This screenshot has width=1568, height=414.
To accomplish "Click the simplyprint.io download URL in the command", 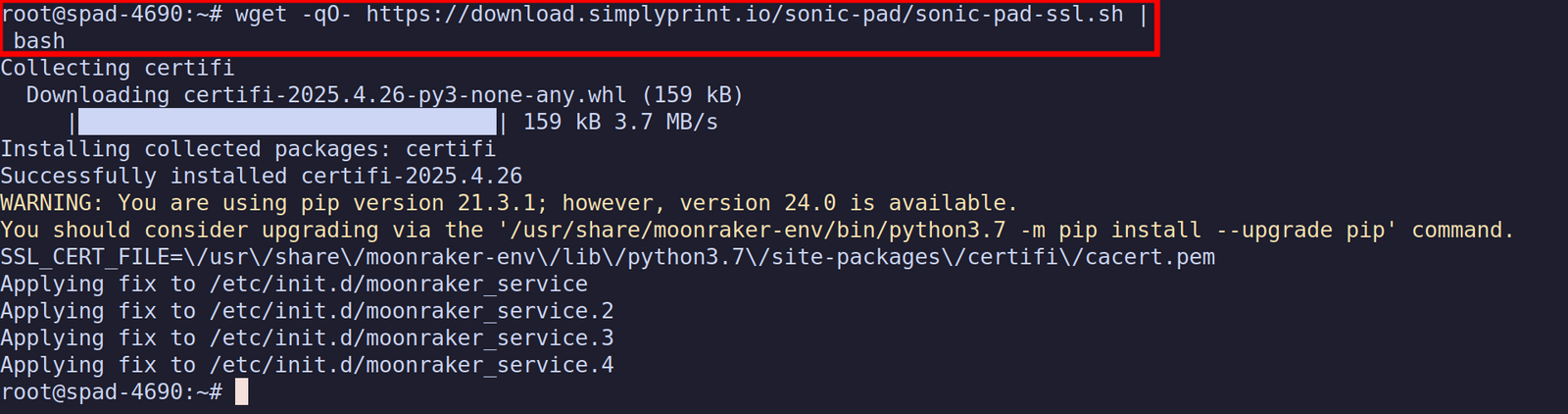I will point(745,15).
